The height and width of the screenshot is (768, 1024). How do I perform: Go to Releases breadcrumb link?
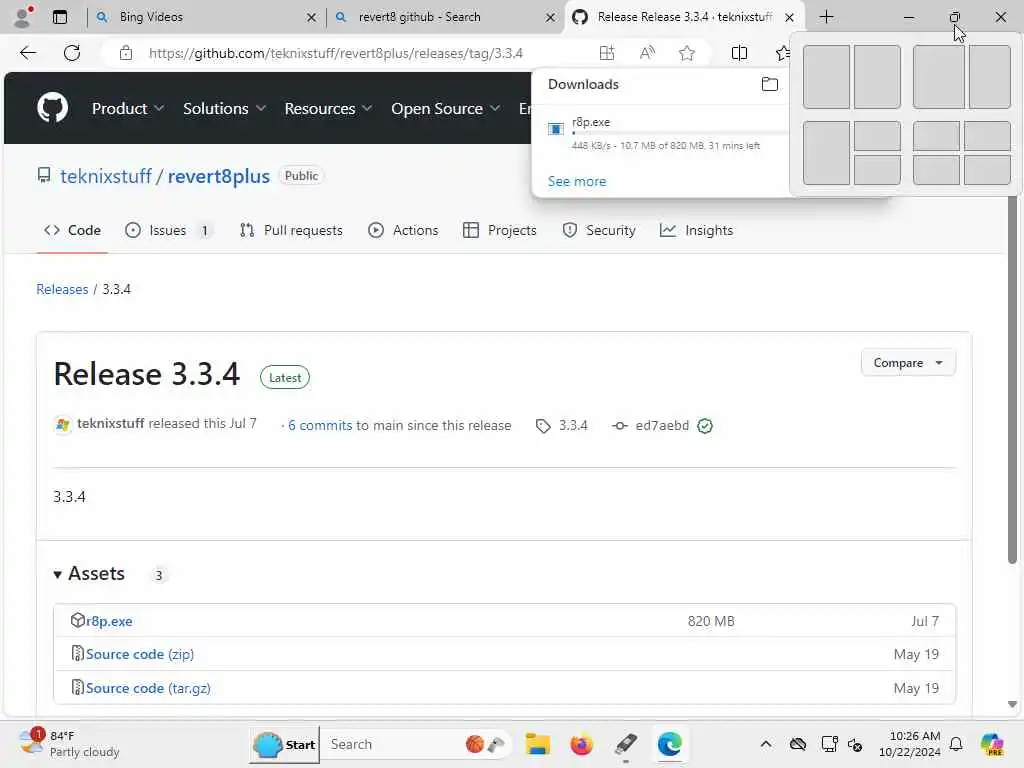tap(62, 289)
